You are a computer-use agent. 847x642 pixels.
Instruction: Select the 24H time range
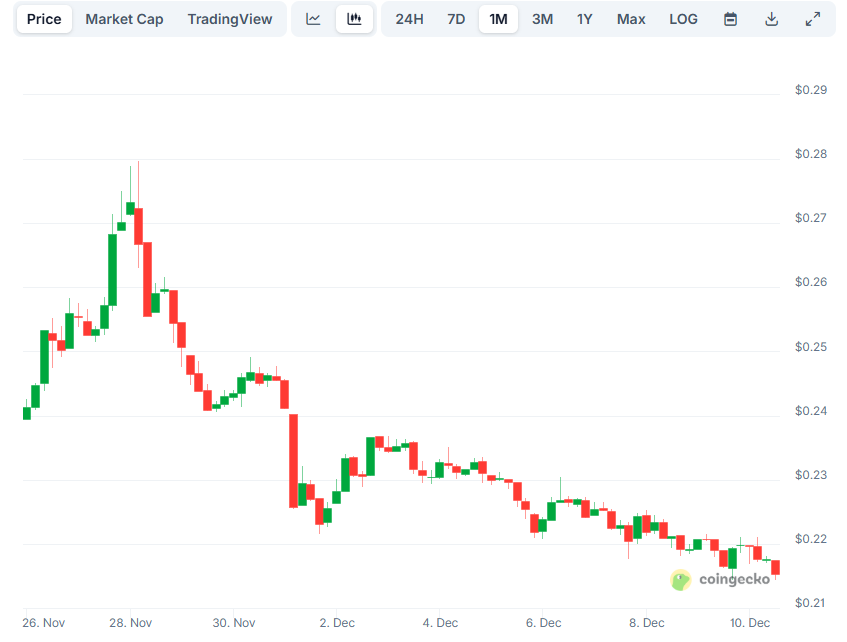409,19
